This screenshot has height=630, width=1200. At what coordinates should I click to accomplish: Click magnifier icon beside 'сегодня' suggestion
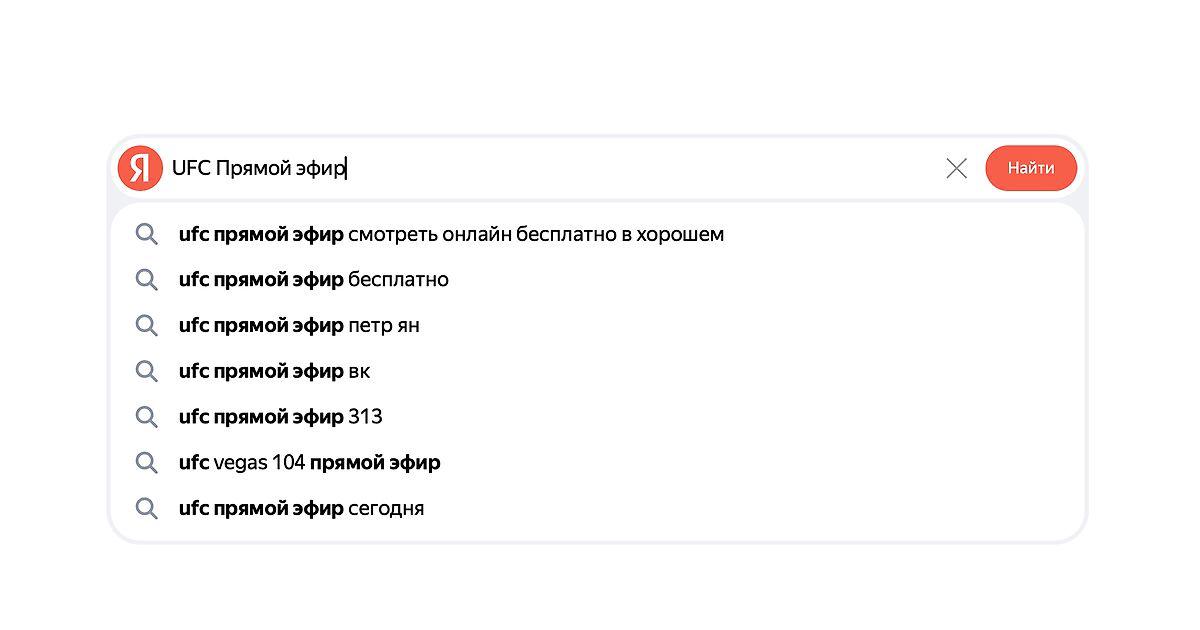(147, 509)
